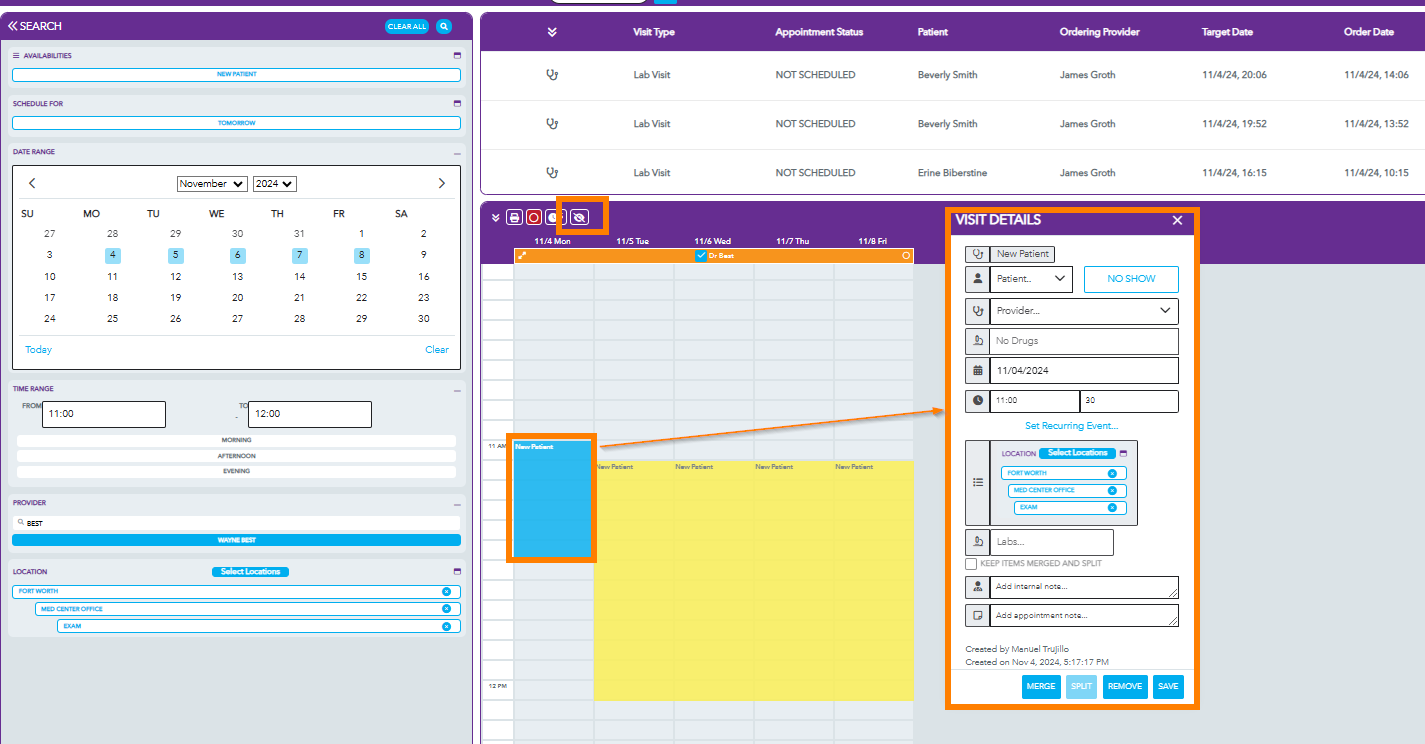
Task: Select November 6 in the calendar
Action: click(x=237, y=255)
